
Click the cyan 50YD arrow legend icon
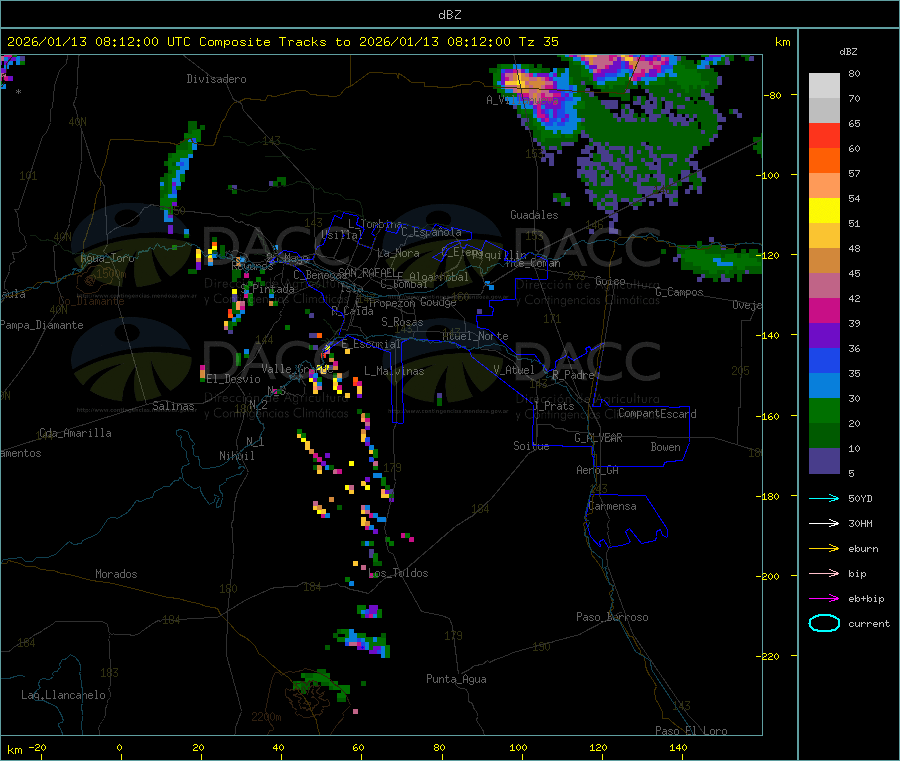(x=824, y=498)
